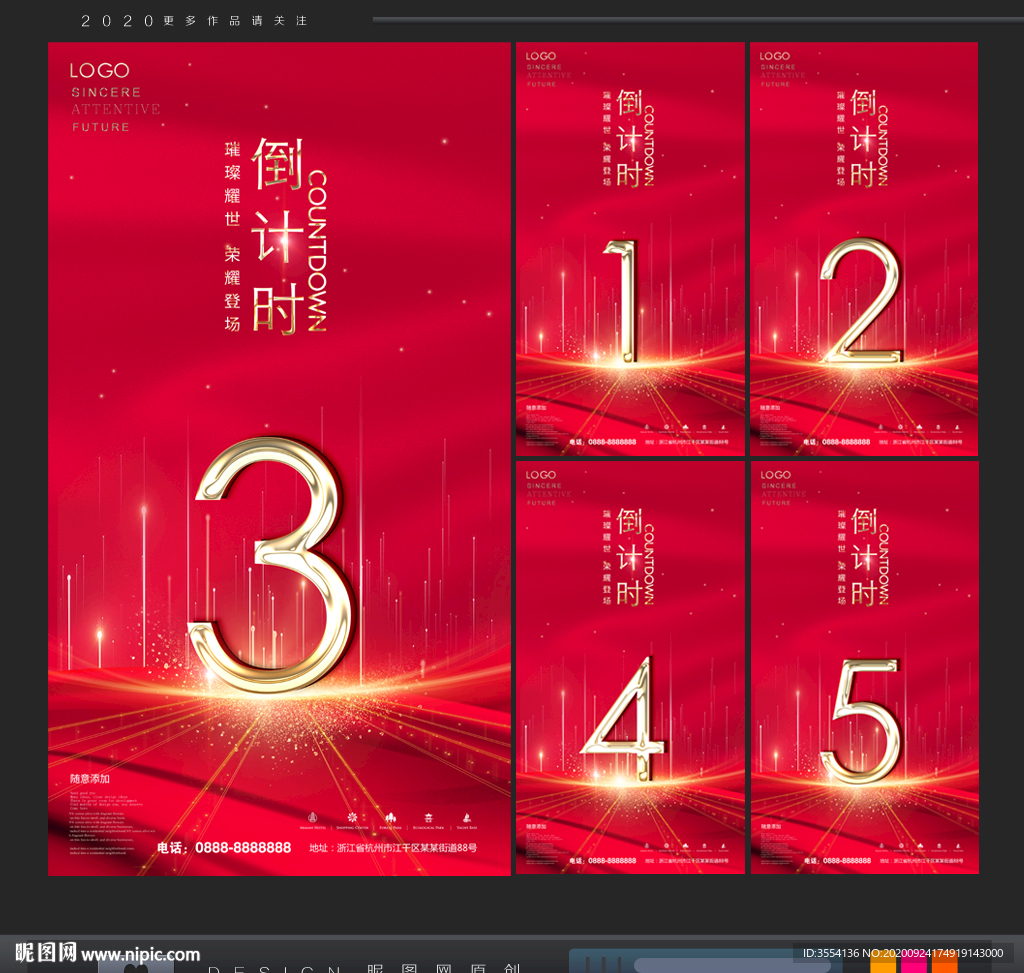Click the word 'SINCERE' in the large poster

pos(106,92)
